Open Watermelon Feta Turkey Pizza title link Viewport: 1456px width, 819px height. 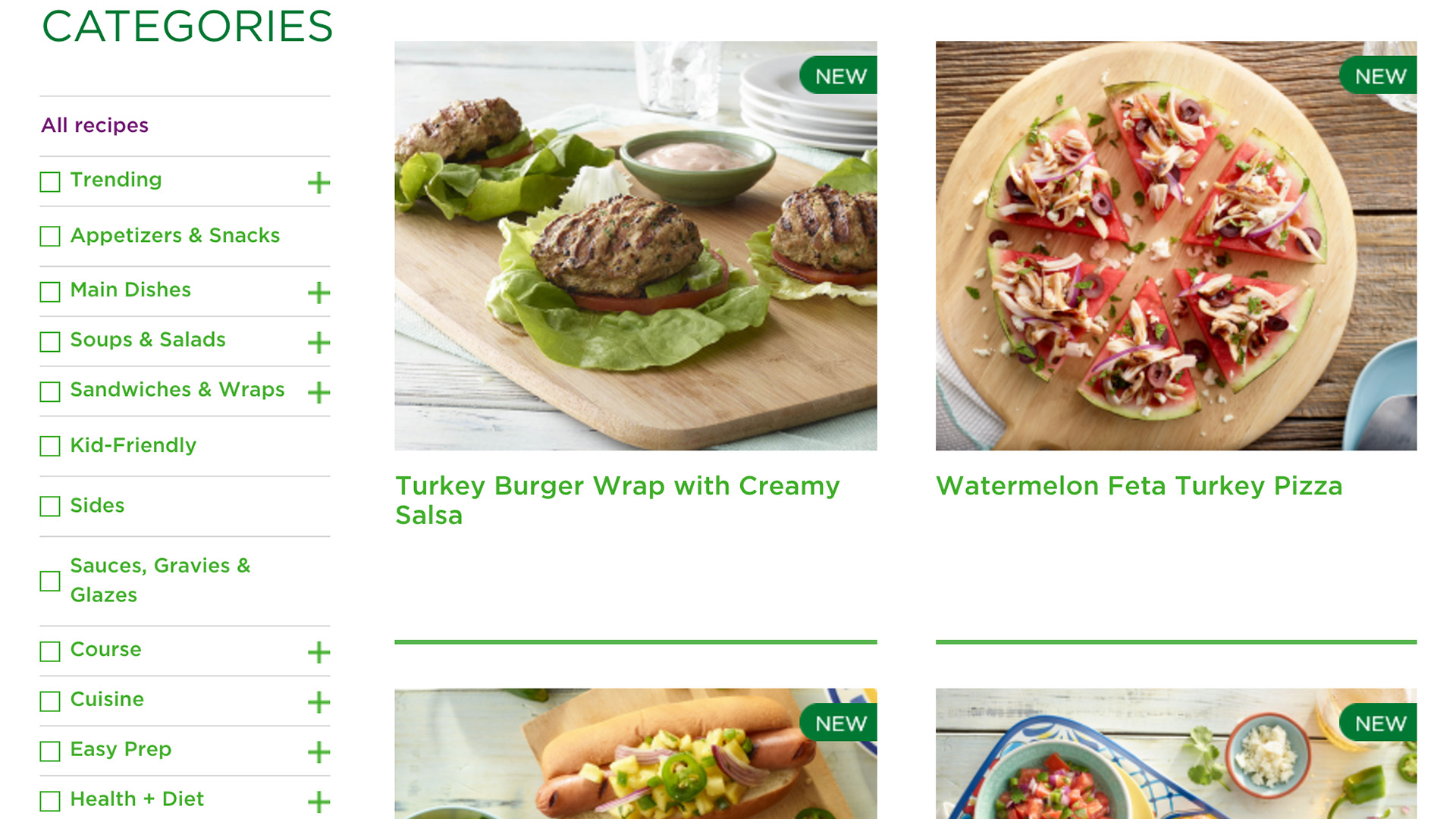tap(1139, 486)
